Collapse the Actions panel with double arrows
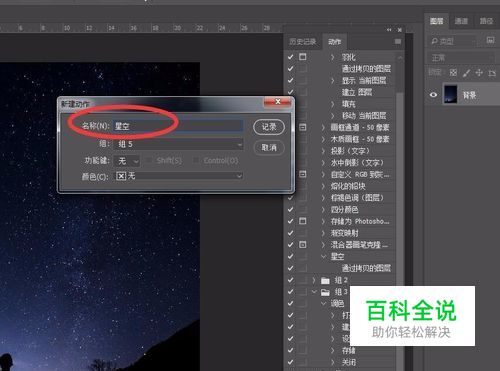 (x=389, y=30)
